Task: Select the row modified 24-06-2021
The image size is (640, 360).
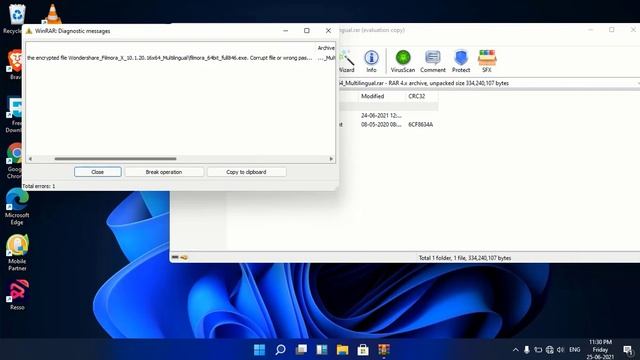Action: point(389,116)
